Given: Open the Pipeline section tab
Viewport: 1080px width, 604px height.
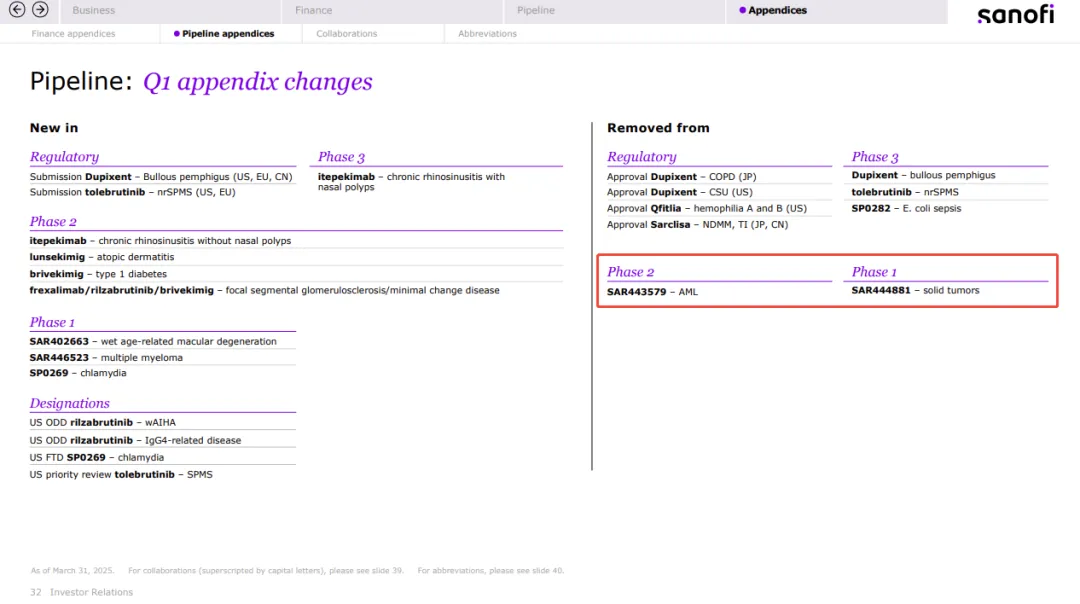Looking at the screenshot, I should (x=614, y=10).
